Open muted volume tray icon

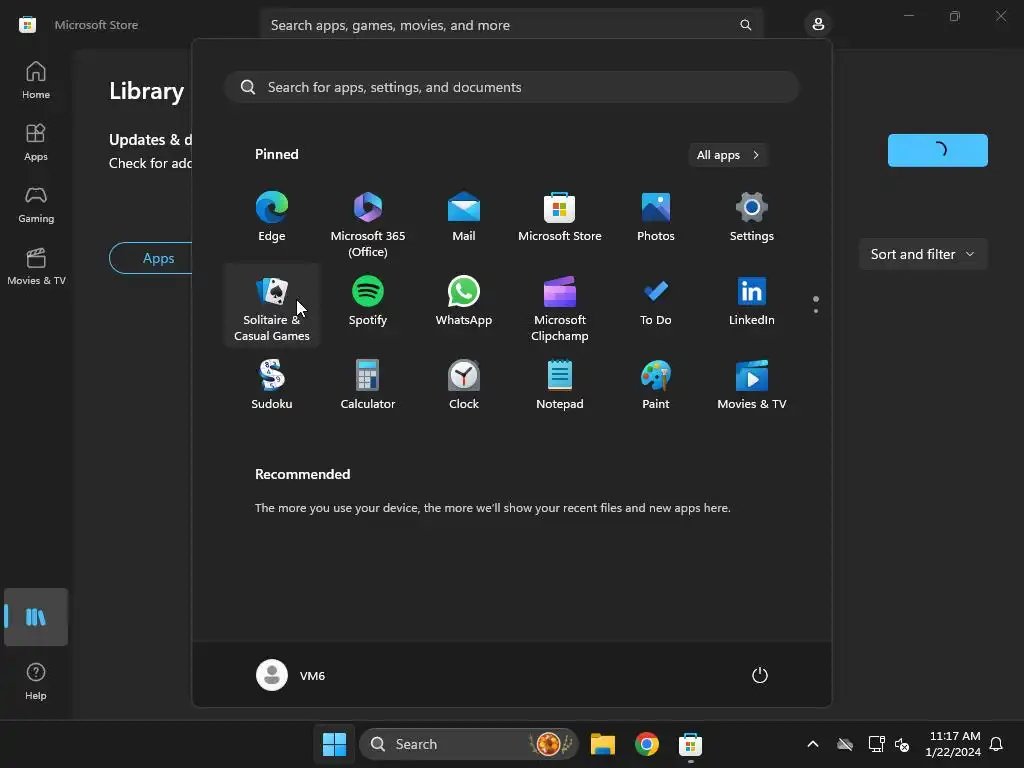(903, 744)
